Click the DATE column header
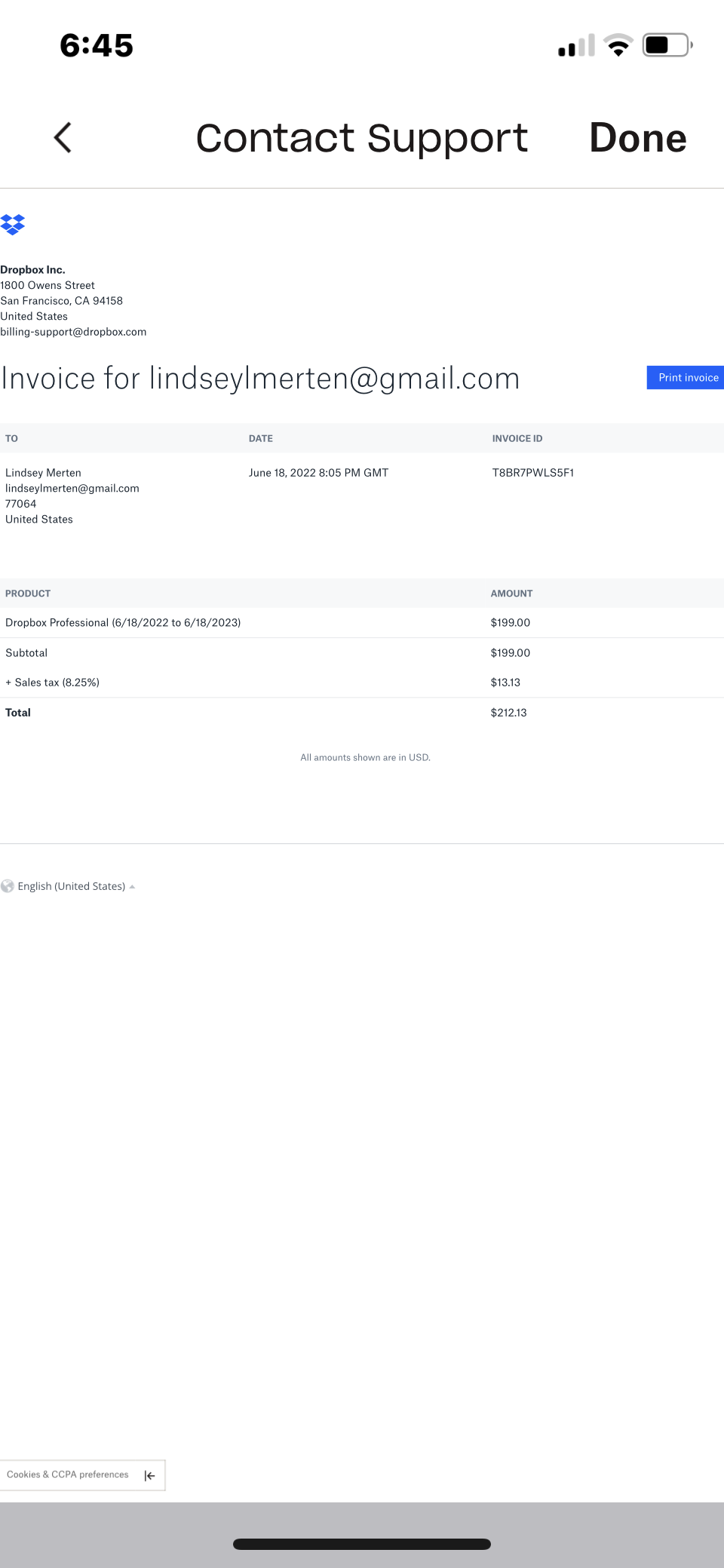Screen dimensions: 724x1568 pos(261,439)
